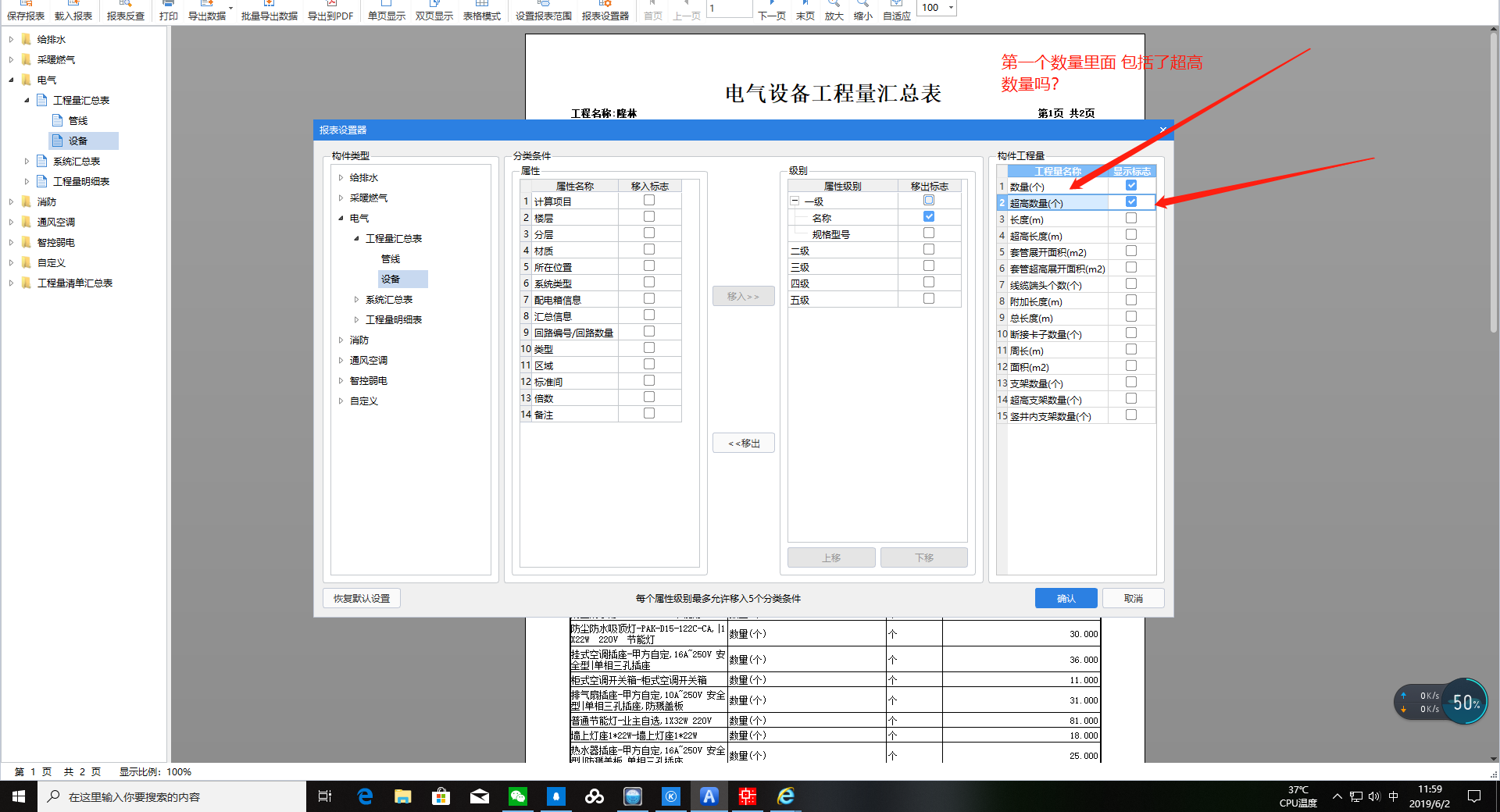Enable 总长度(m) display checkbox
The height and width of the screenshot is (812, 1500).
click(1131, 317)
